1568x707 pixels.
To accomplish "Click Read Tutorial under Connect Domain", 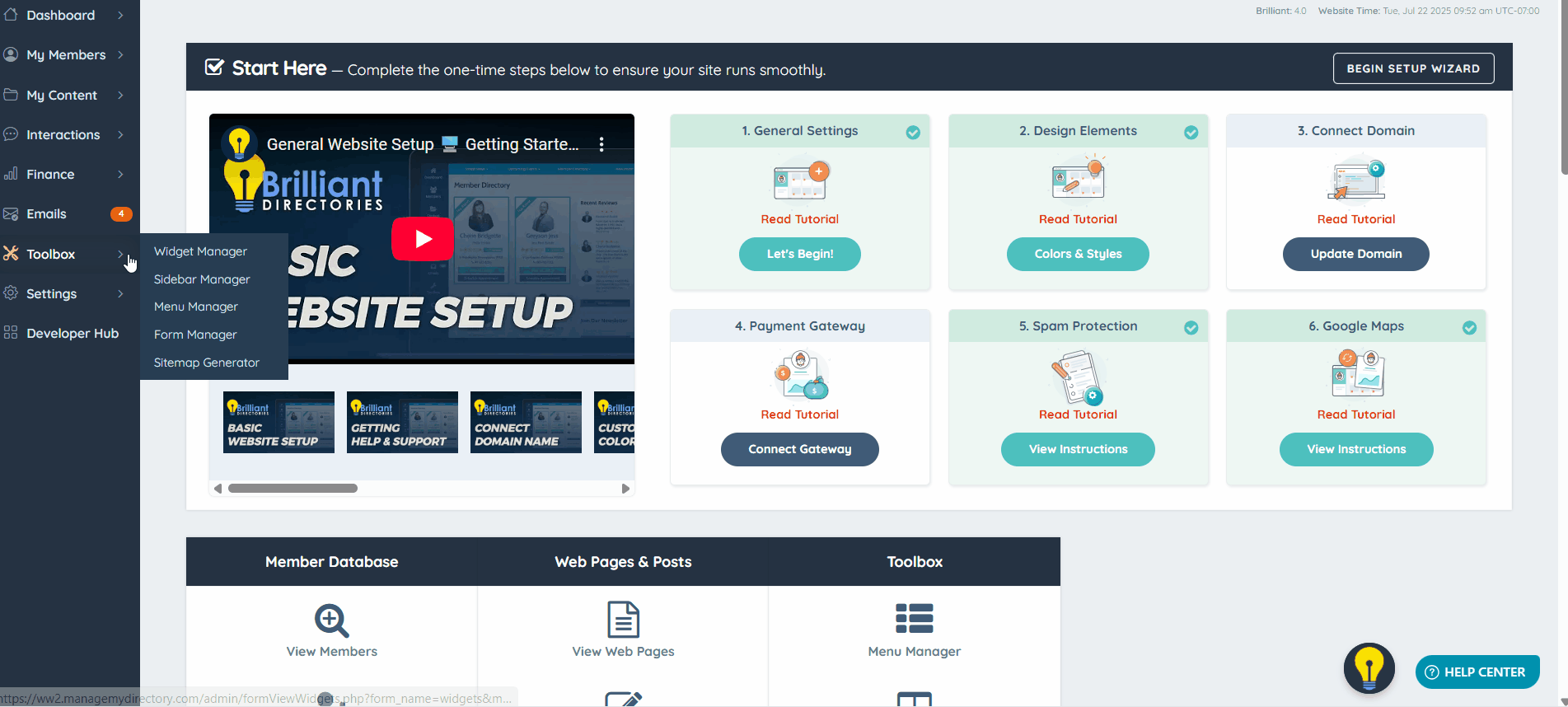I will (1356, 219).
